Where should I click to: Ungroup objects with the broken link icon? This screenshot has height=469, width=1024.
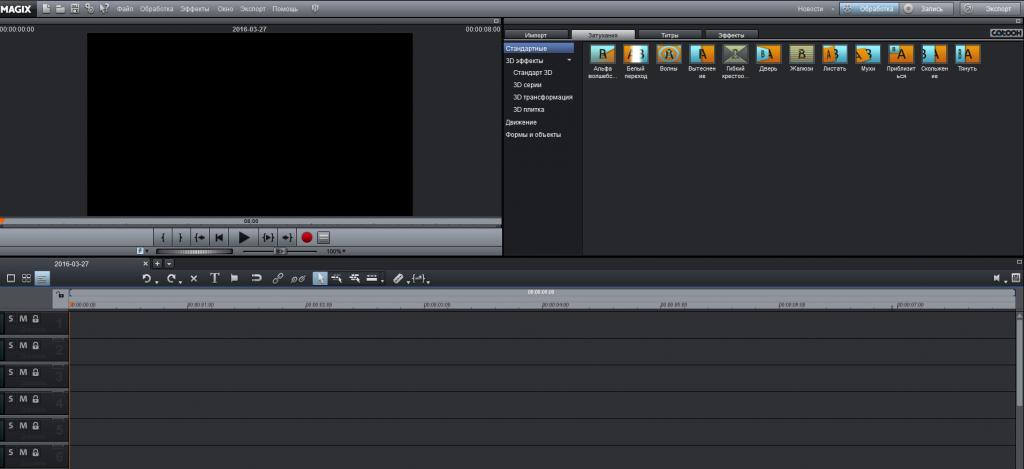298,278
